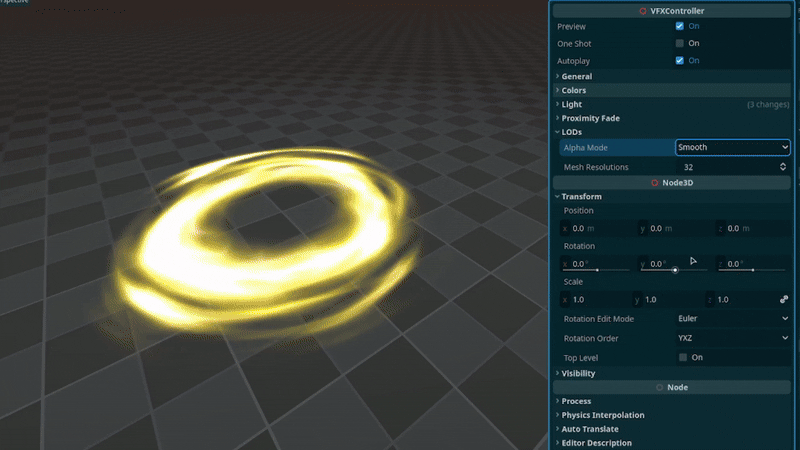The width and height of the screenshot is (800, 450).
Task: Expand the Auto Translate section
Action: [x=672, y=429]
